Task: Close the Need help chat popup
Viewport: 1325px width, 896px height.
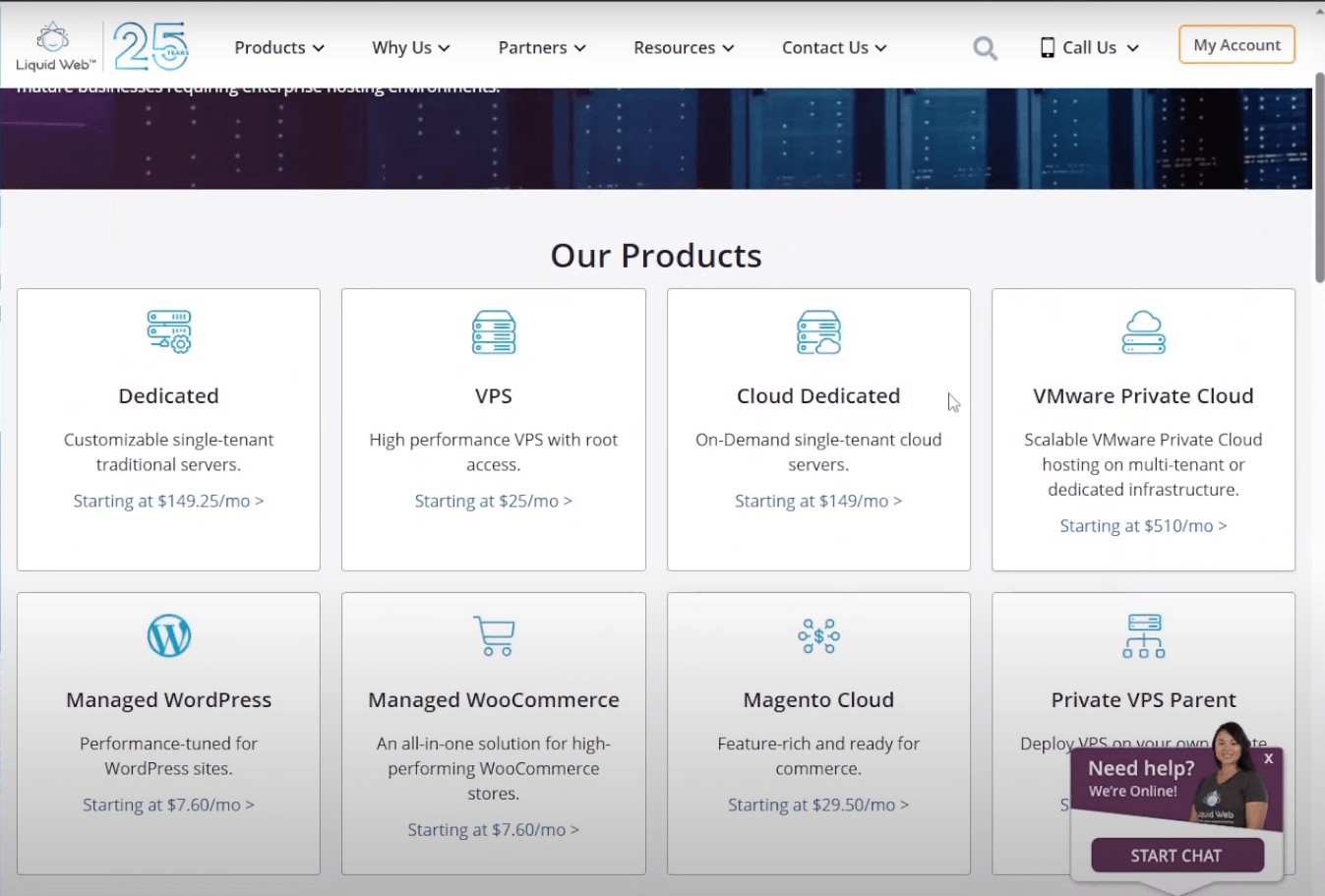Action: click(1269, 758)
